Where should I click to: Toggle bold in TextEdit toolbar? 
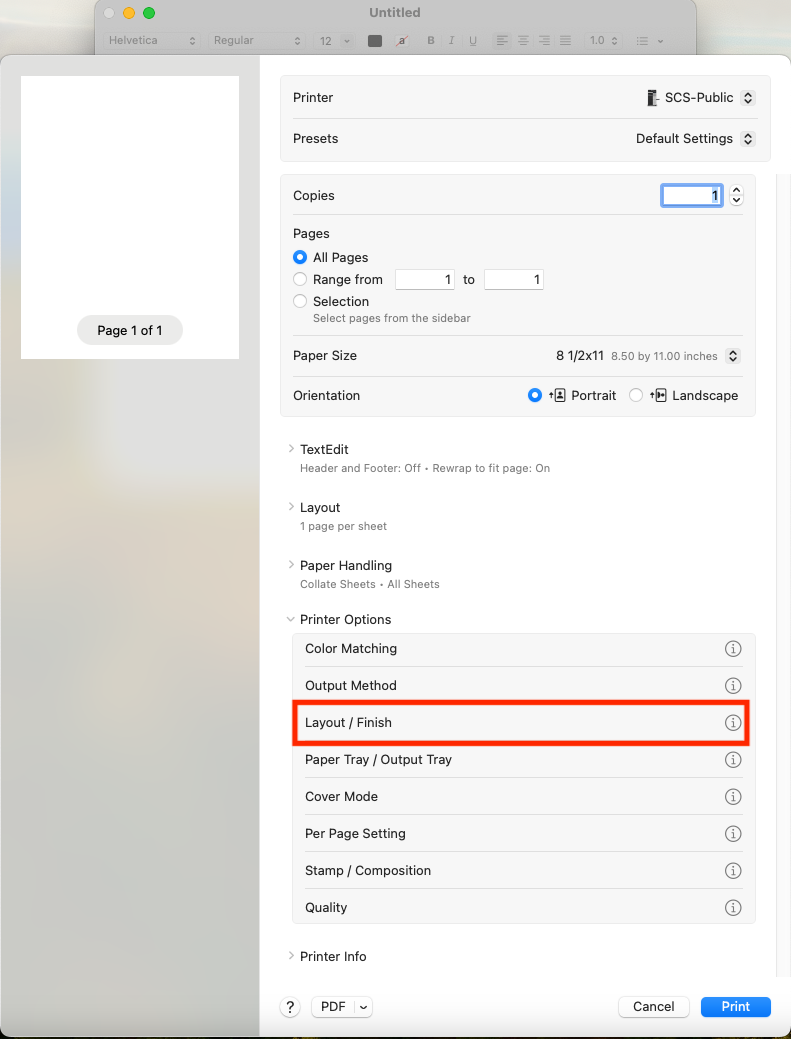point(431,40)
